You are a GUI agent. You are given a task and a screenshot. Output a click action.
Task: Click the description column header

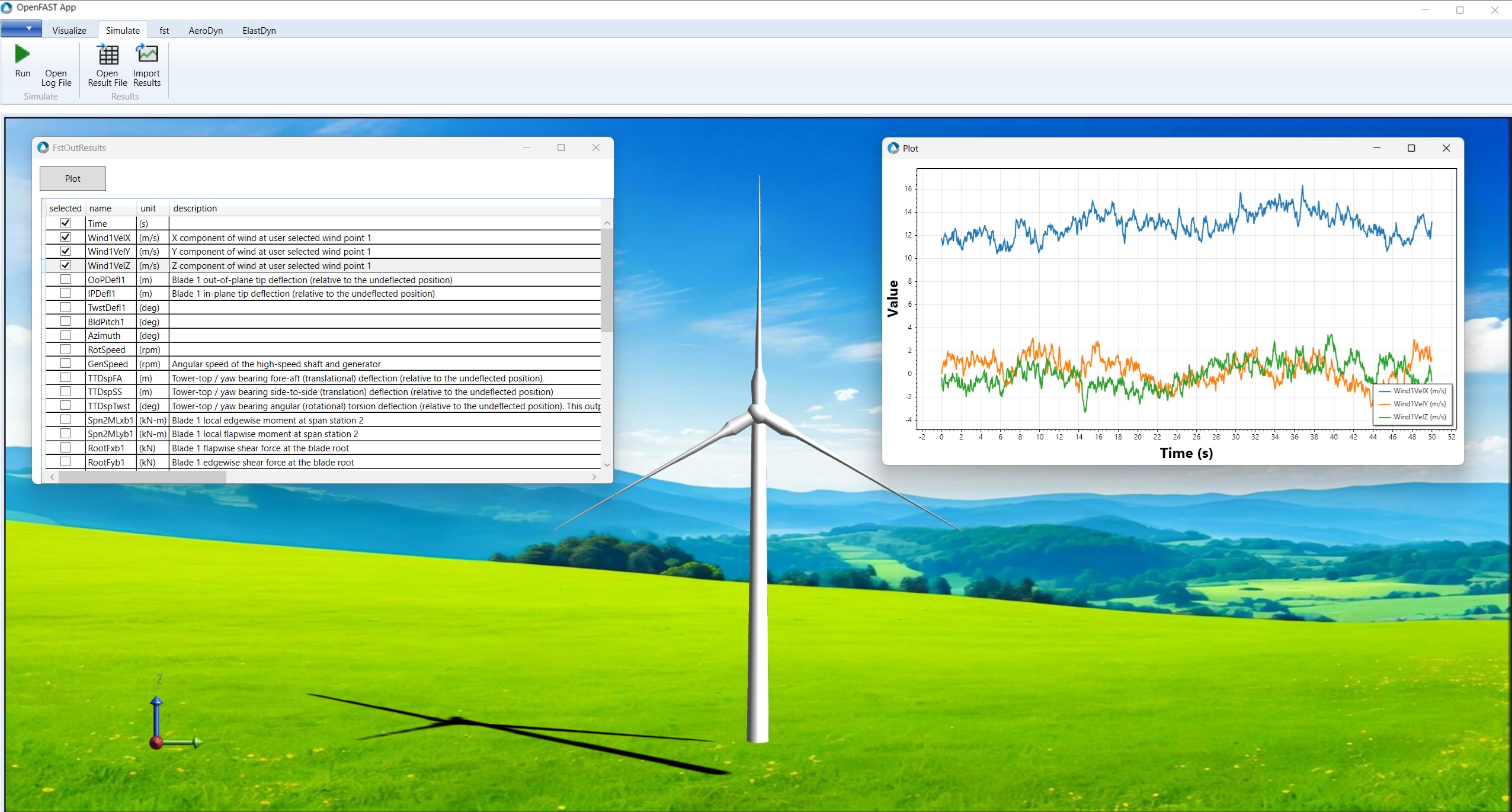(x=195, y=208)
